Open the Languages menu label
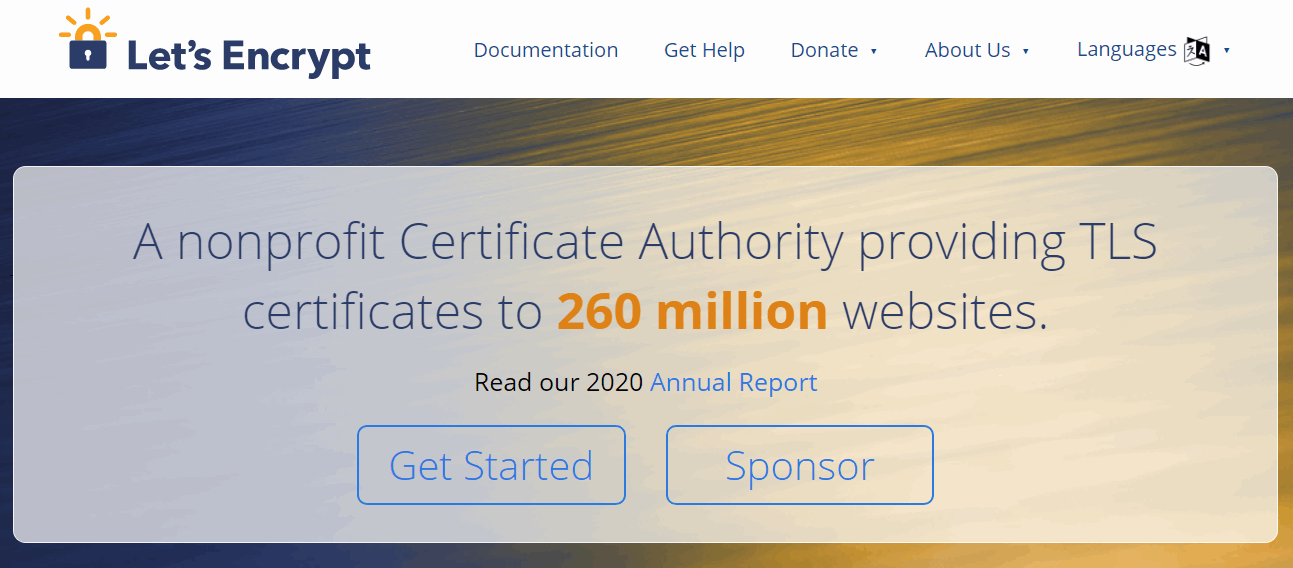The width and height of the screenshot is (1293, 568). click(1126, 49)
